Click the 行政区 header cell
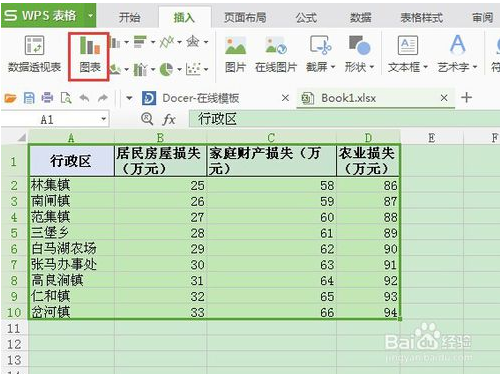 (x=71, y=161)
